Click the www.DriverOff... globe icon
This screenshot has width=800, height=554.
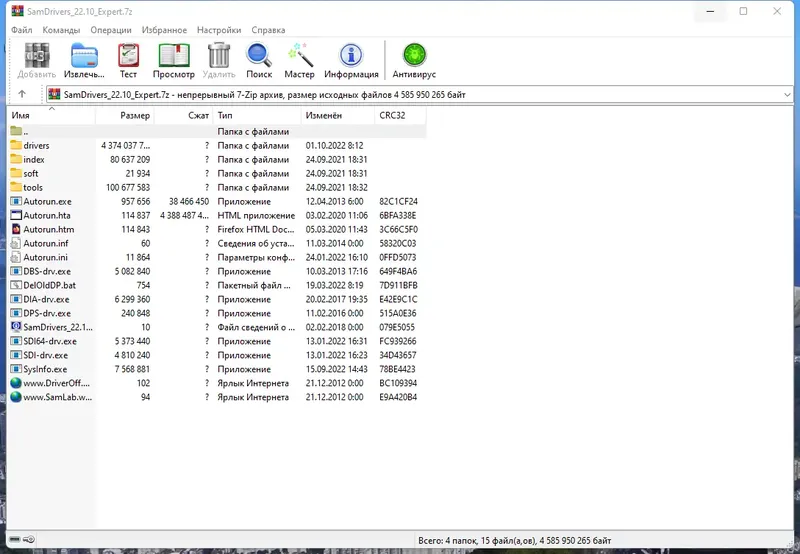click(x=16, y=383)
